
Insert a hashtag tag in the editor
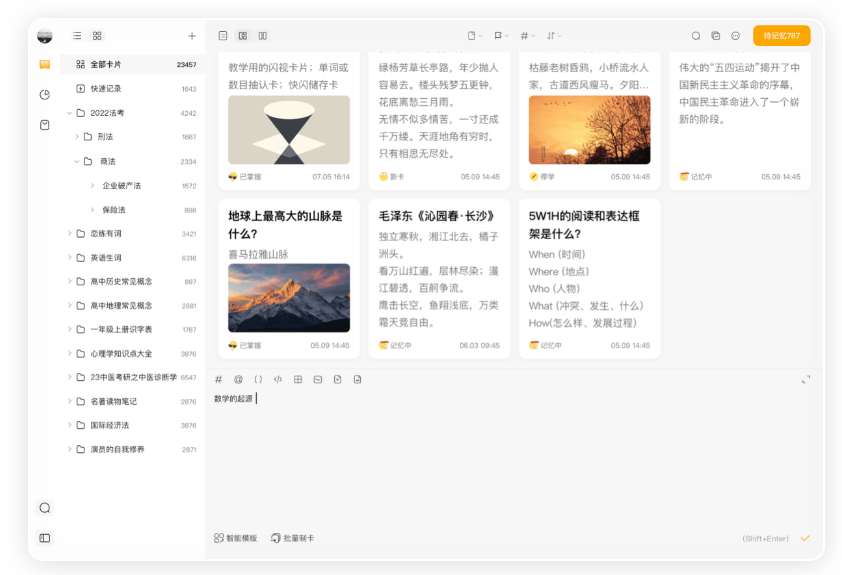(219, 380)
